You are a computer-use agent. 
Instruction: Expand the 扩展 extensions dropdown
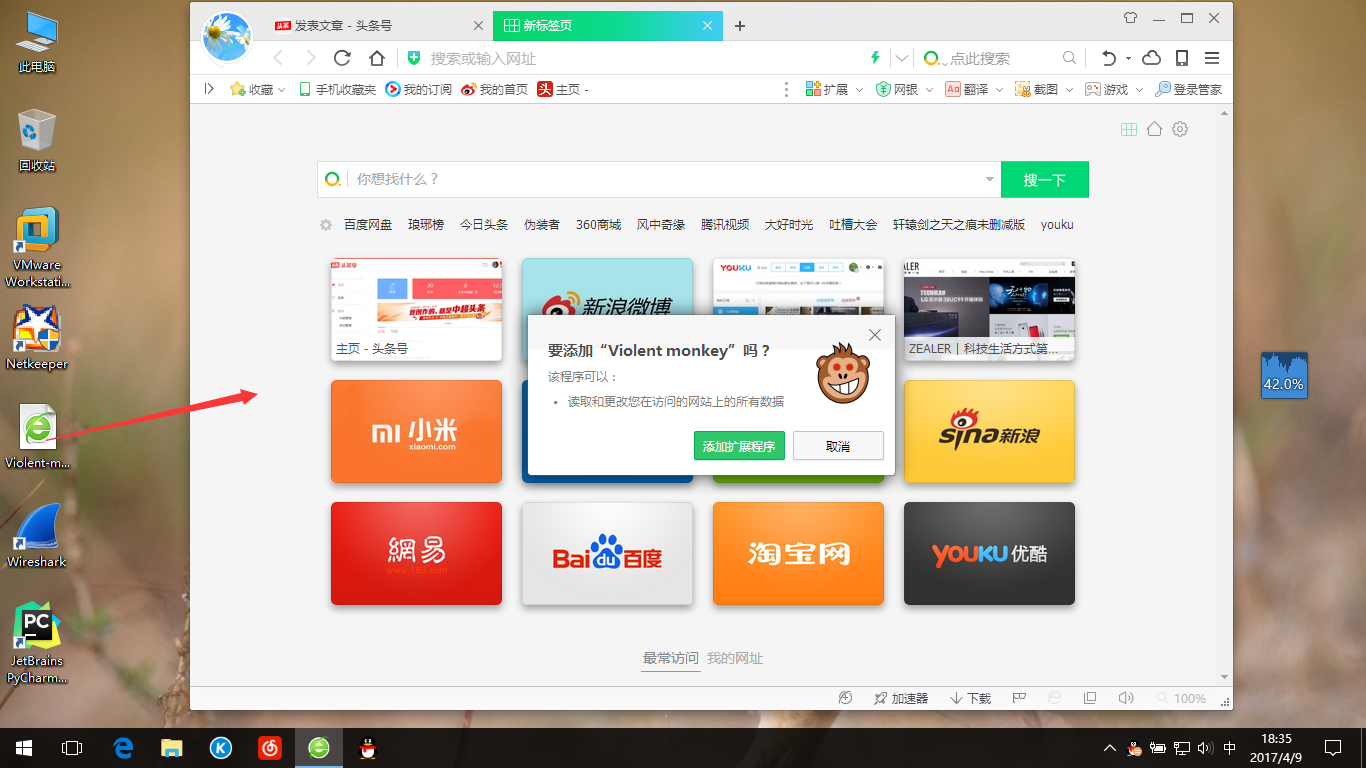pyautogui.click(x=860, y=90)
